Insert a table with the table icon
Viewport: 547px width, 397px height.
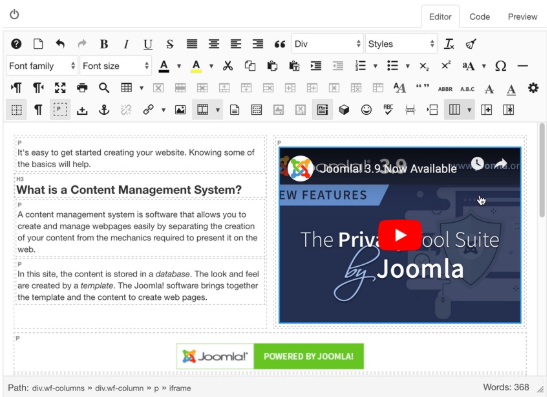pos(126,88)
